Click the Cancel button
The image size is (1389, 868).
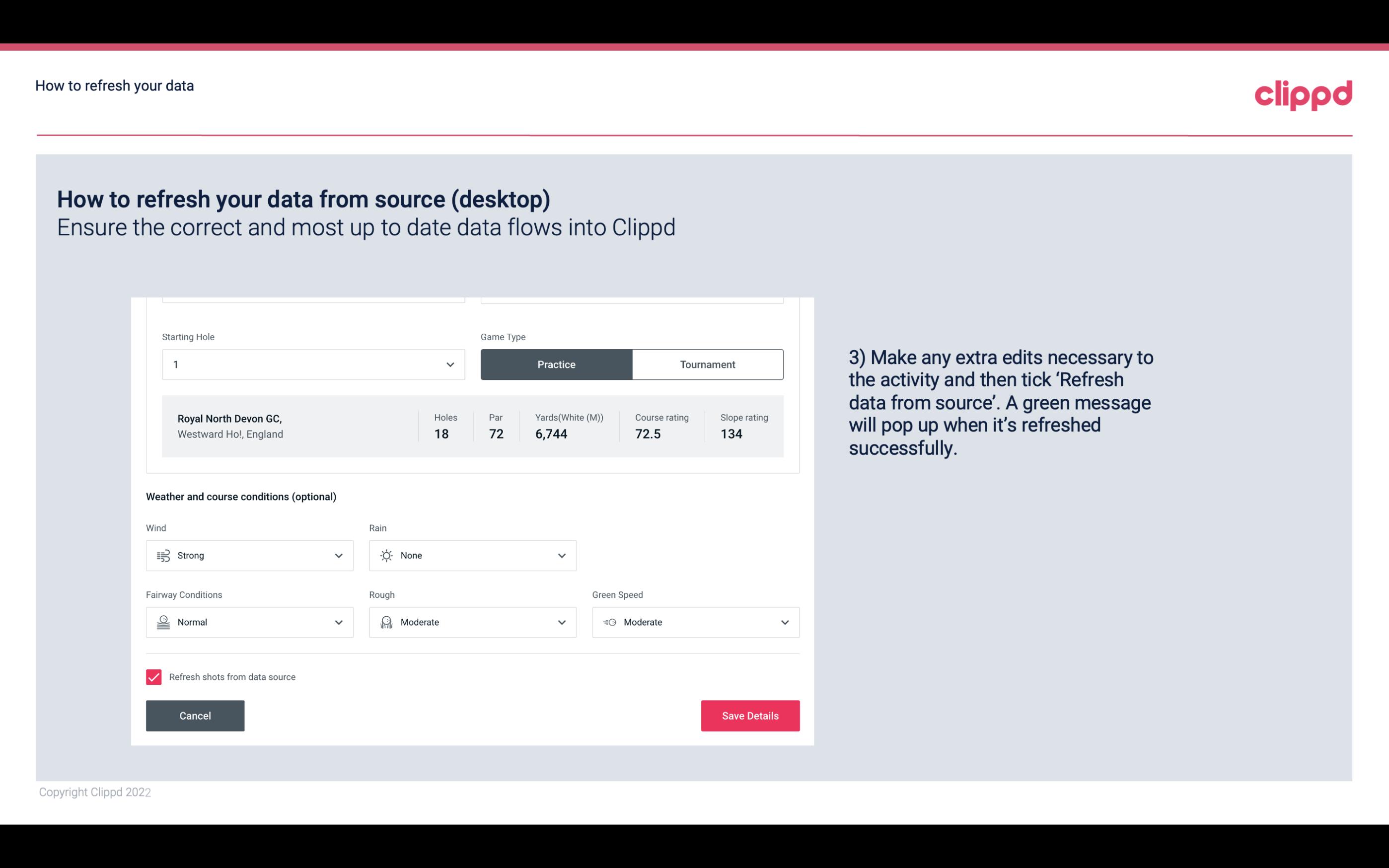(x=195, y=715)
